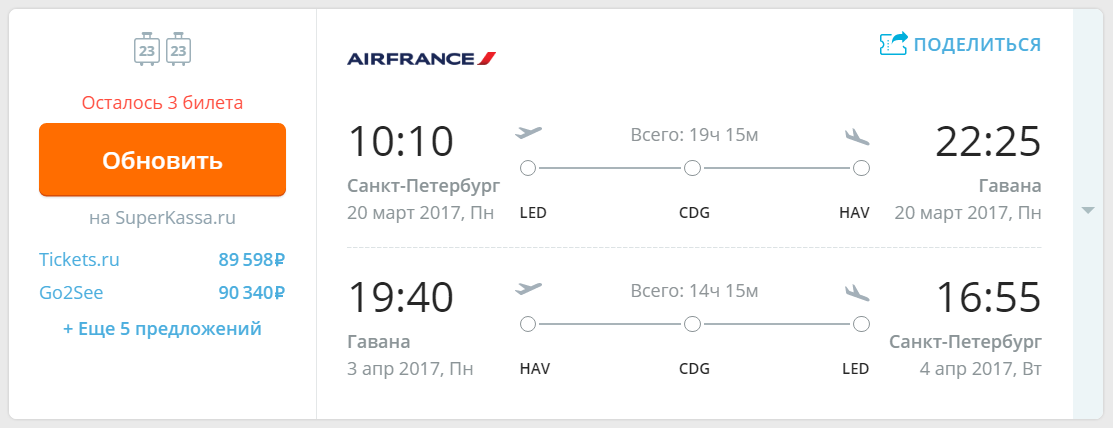
Task: Open the Поделиться share link
Action: tap(977, 45)
